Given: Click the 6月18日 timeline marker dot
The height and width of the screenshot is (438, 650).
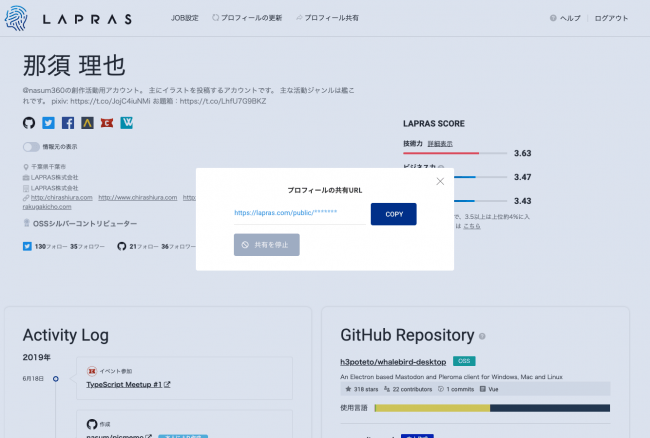Looking at the screenshot, I should click(56, 378).
